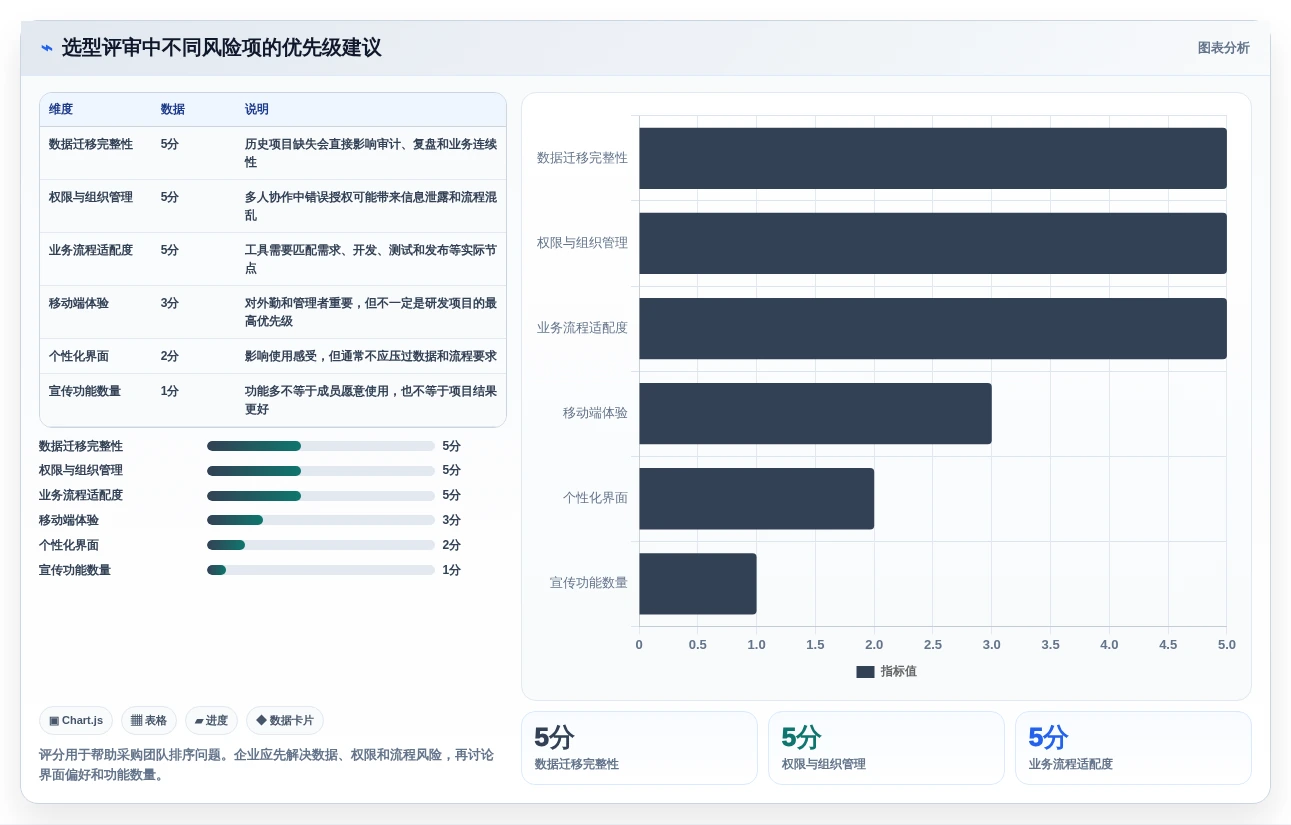Click the 权限与组织管理 progress bar
Screen dimensions: 1291x825
[x=321, y=470]
